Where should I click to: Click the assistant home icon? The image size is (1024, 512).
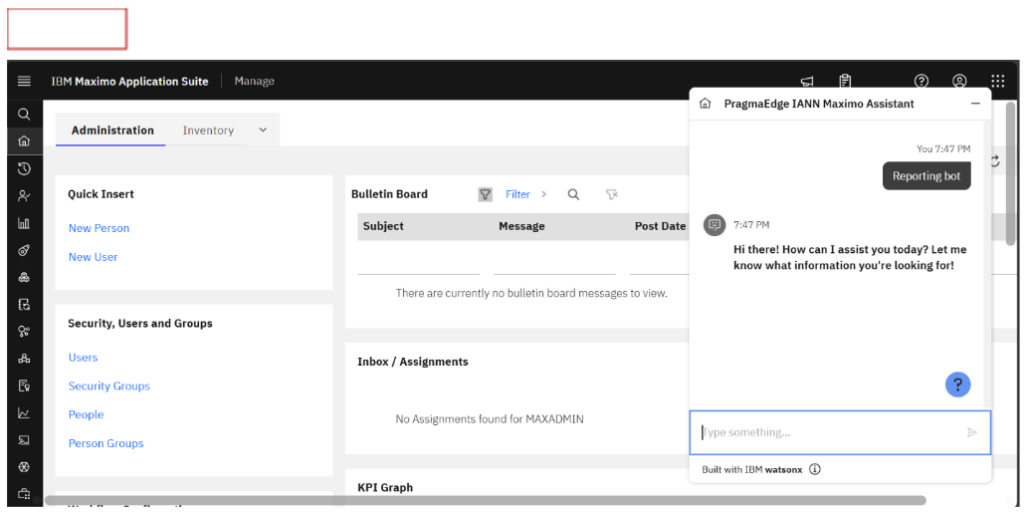[705, 104]
